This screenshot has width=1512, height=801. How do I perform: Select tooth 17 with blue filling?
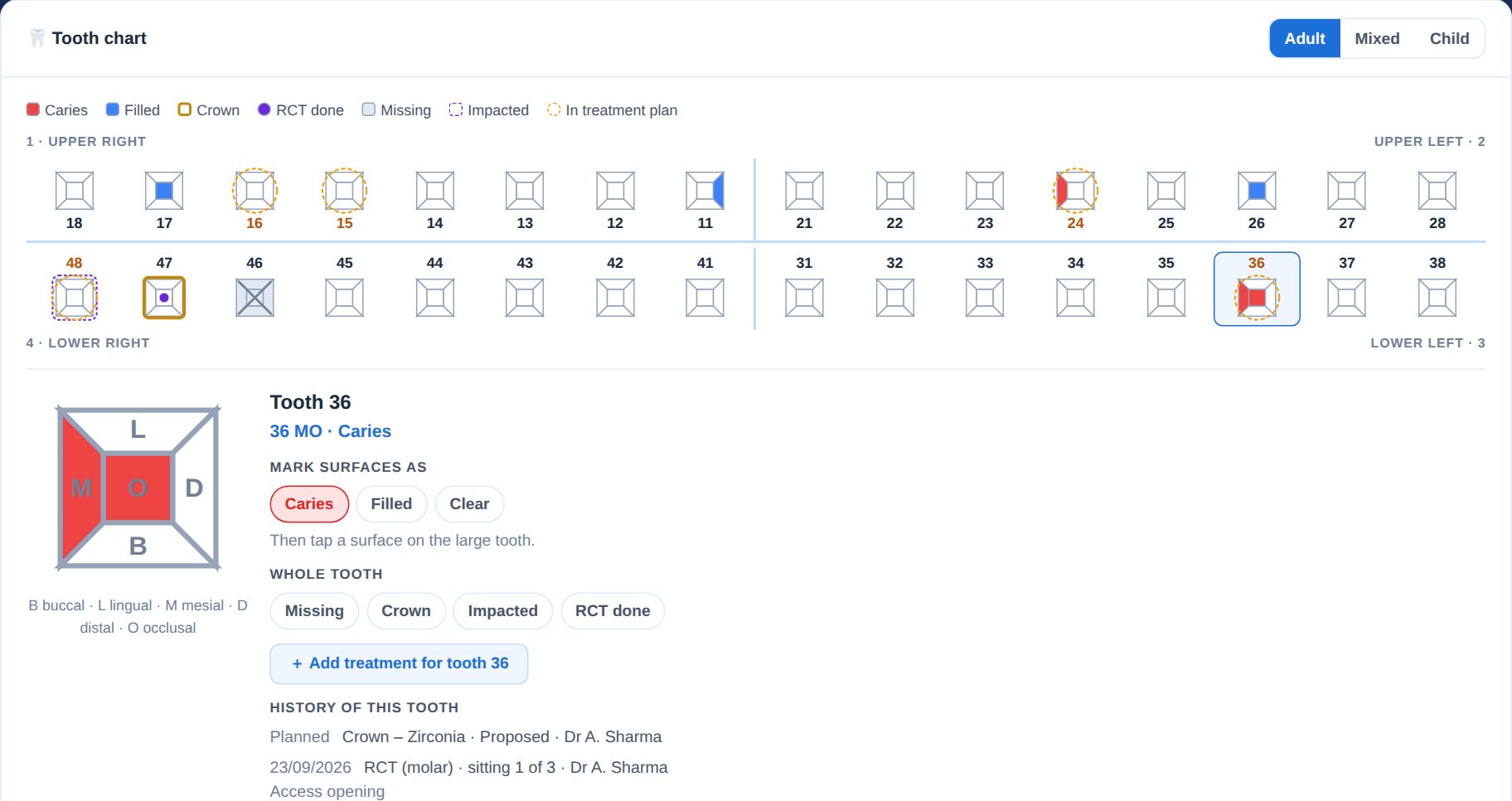(164, 192)
